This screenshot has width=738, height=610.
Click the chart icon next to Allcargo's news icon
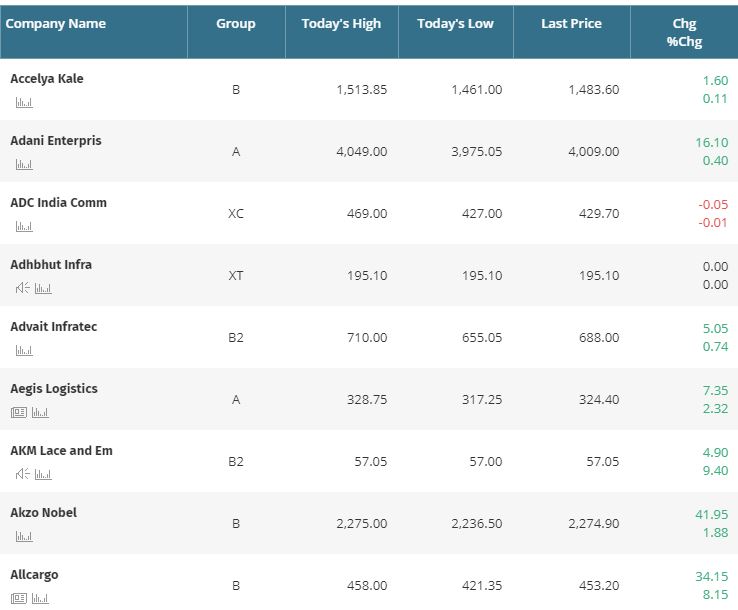[x=40, y=598]
